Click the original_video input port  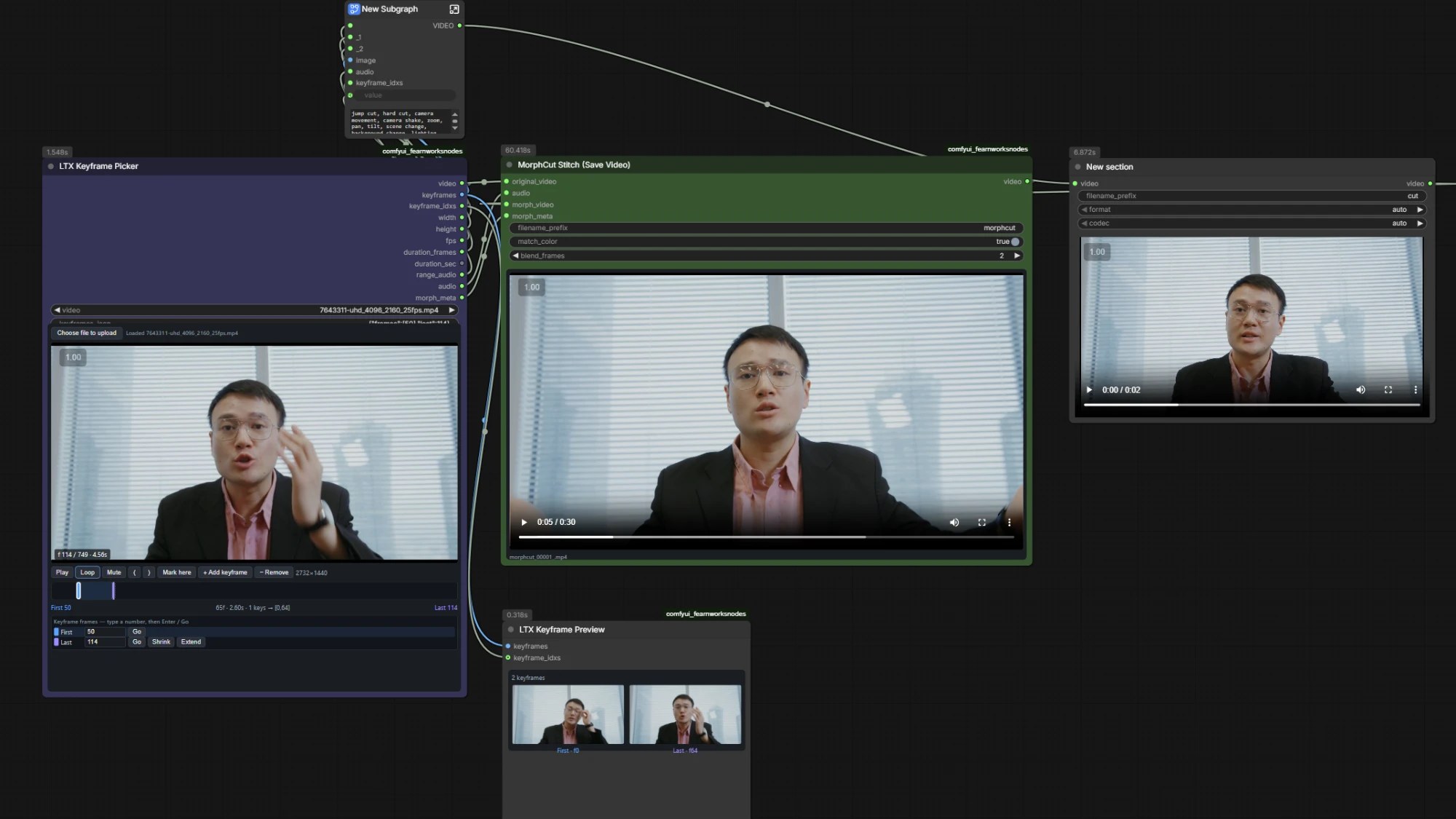tap(507, 182)
